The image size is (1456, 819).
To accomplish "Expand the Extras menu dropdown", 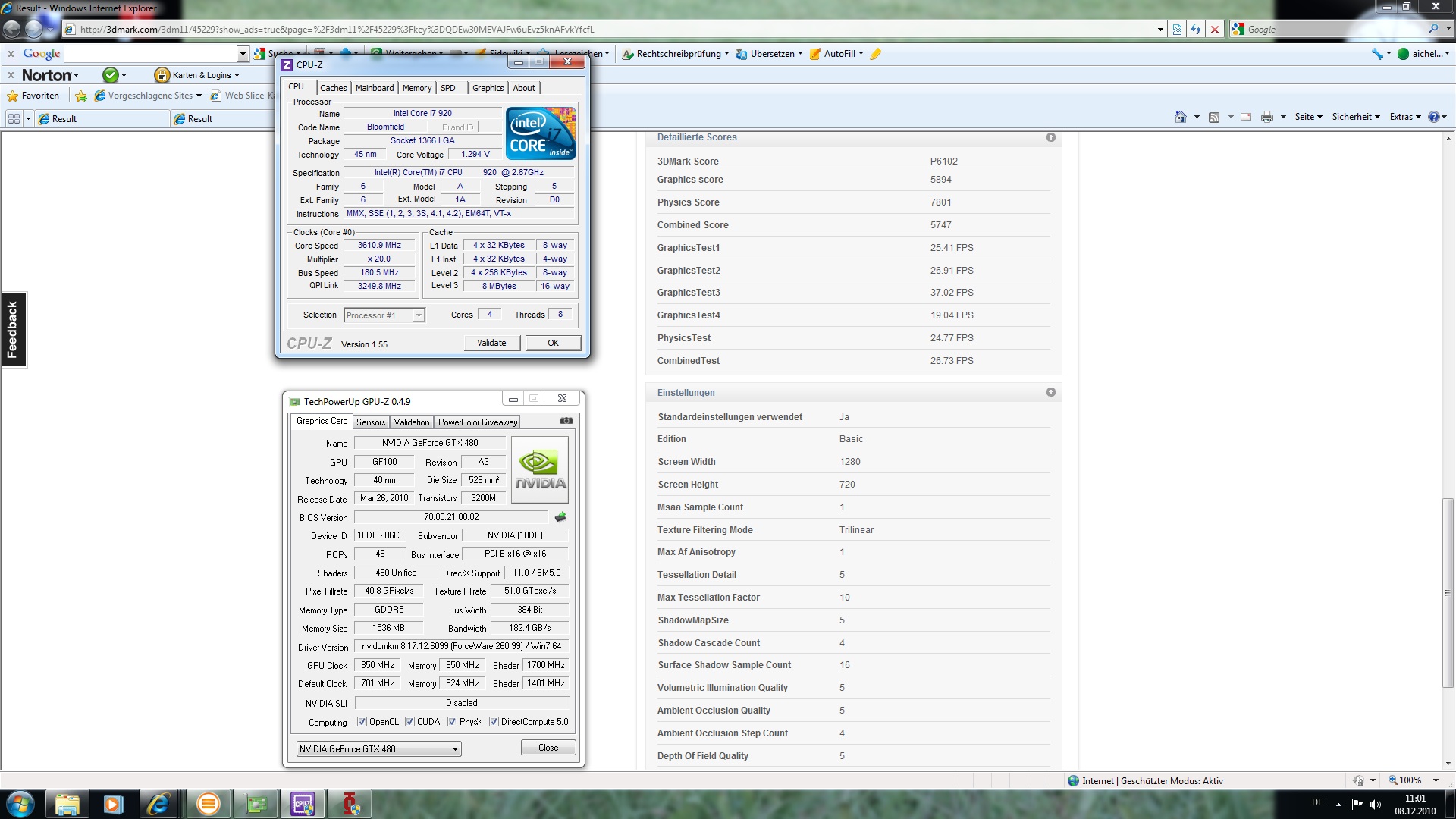I will pos(1405,117).
